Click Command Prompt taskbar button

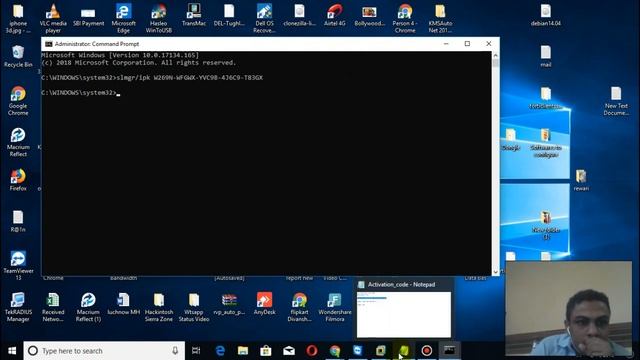tap(449, 351)
